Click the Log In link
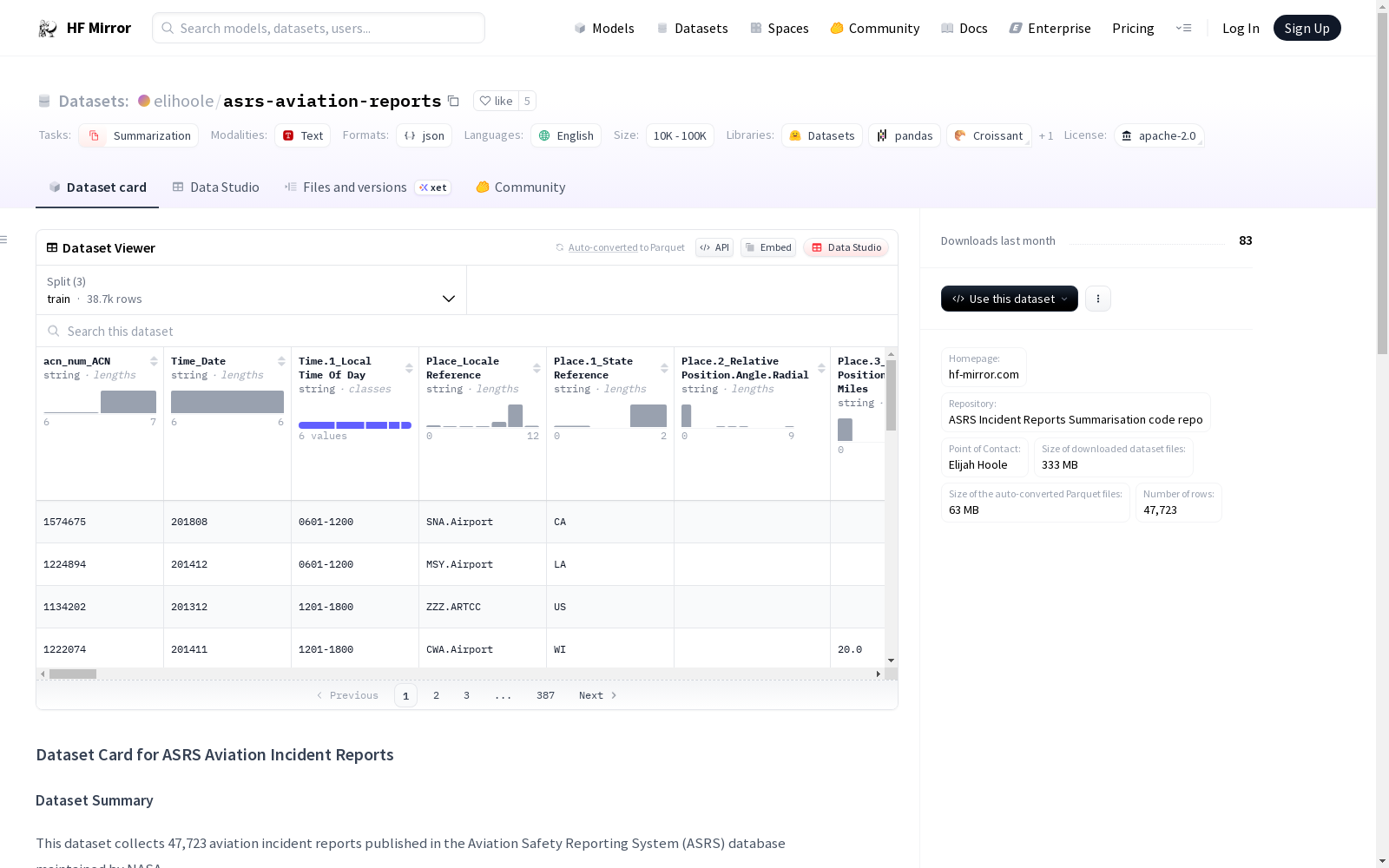Image resolution: width=1389 pixels, height=868 pixels. pos(1241,29)
